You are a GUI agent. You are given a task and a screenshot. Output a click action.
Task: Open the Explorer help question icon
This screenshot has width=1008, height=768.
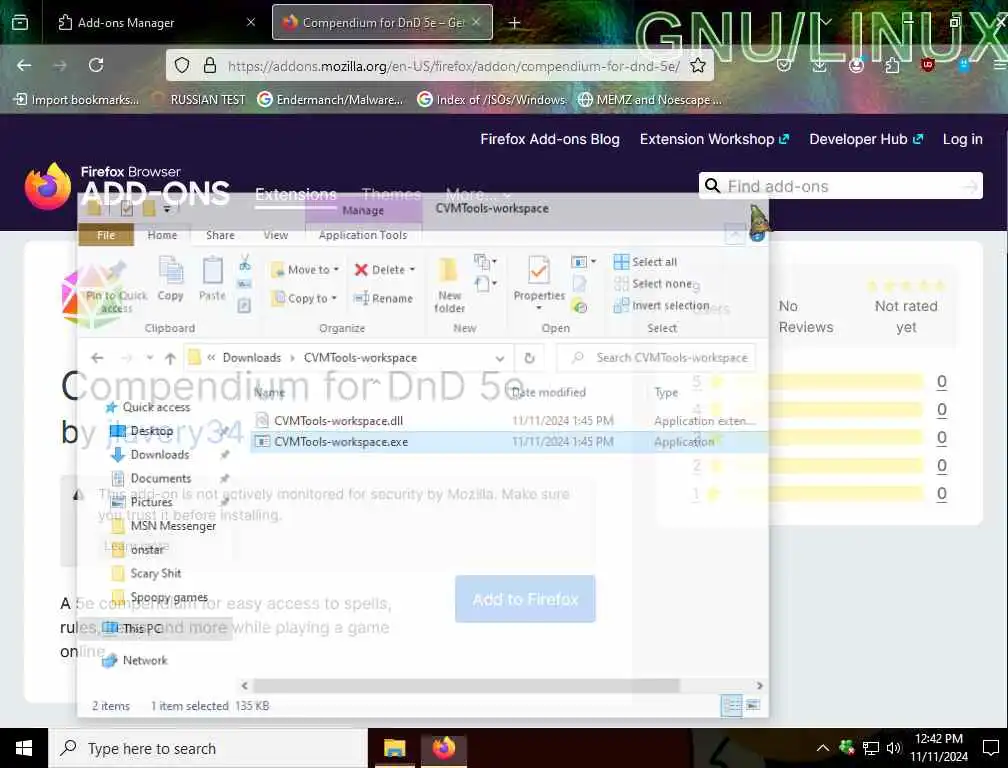coord(757,236)
